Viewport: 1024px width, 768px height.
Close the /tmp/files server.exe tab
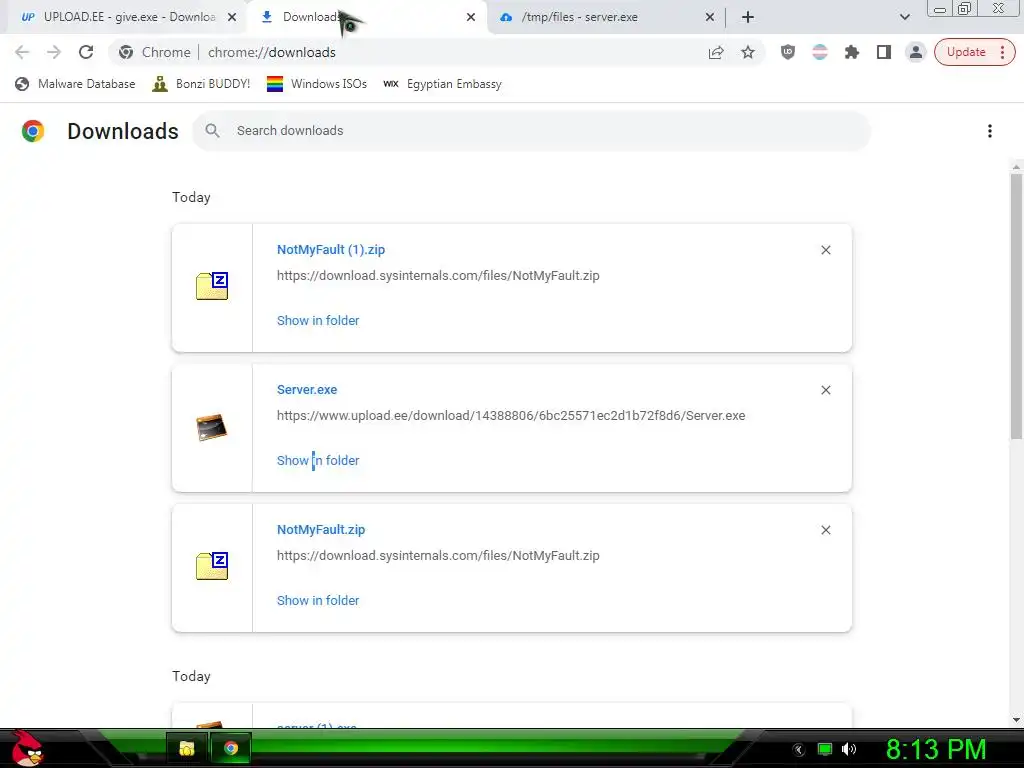(x=710, y=17)
